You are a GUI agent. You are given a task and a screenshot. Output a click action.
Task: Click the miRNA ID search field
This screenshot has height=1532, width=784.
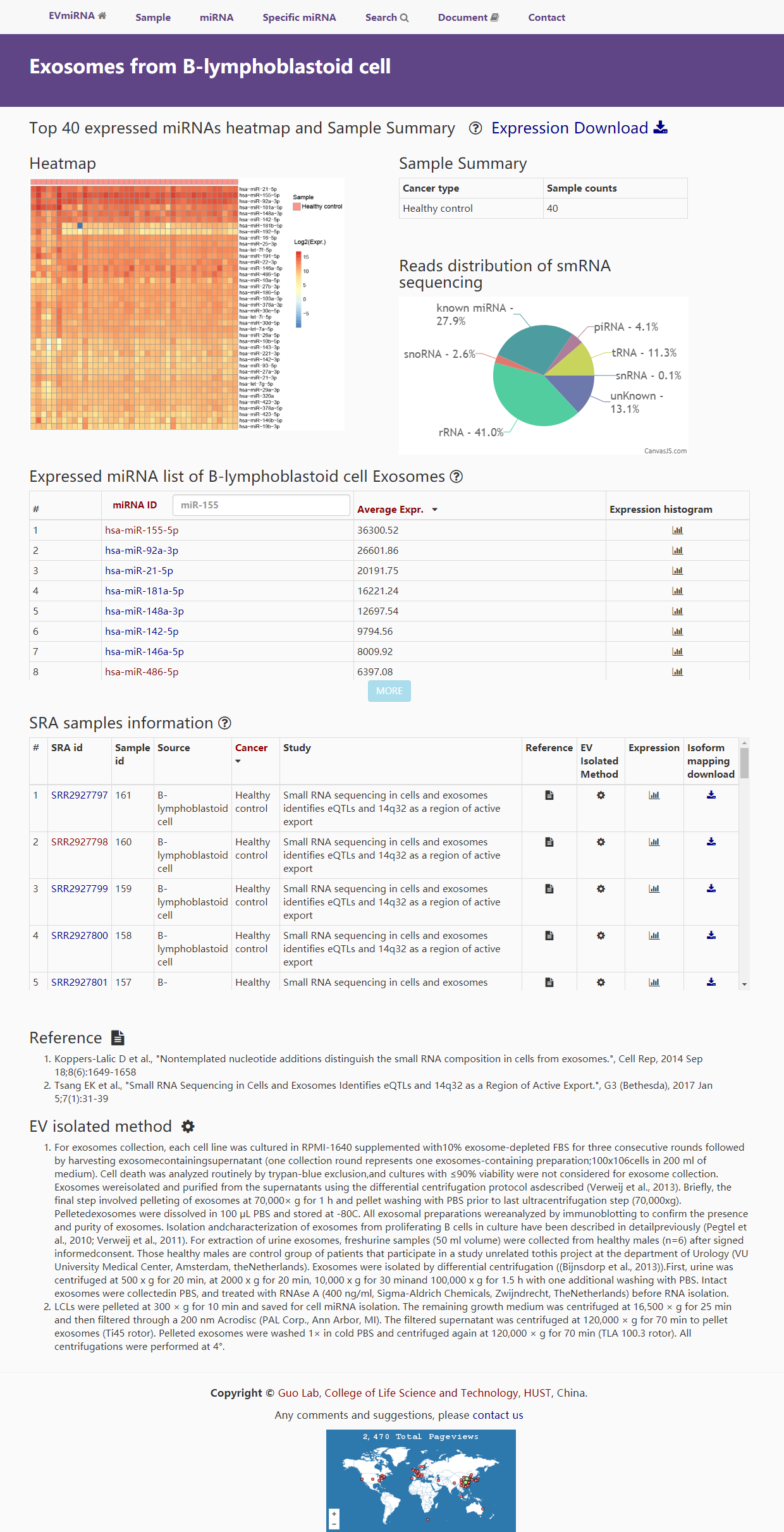(x=261, y=505)
